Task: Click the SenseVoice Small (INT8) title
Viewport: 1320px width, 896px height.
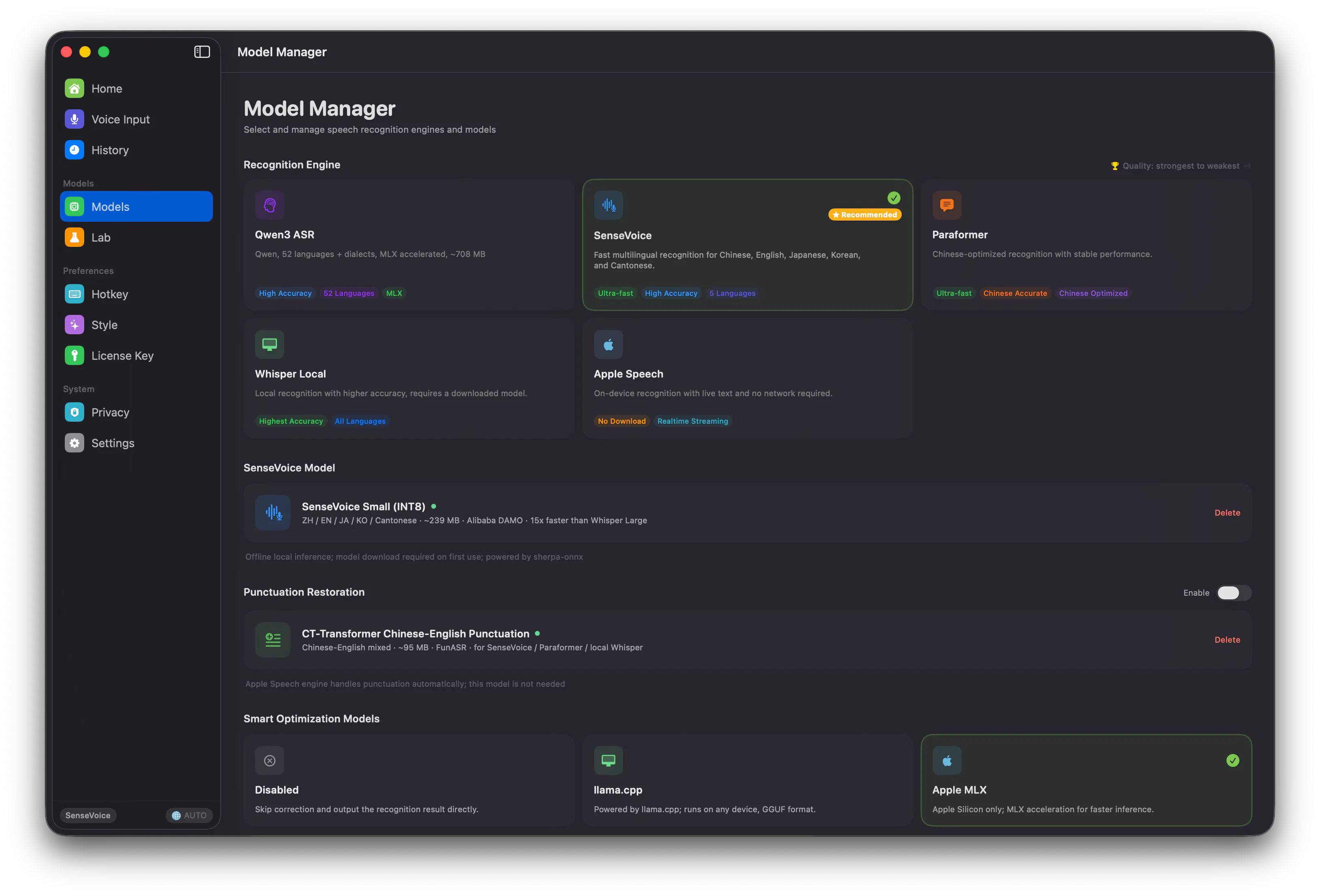Action: coord(364,507)
